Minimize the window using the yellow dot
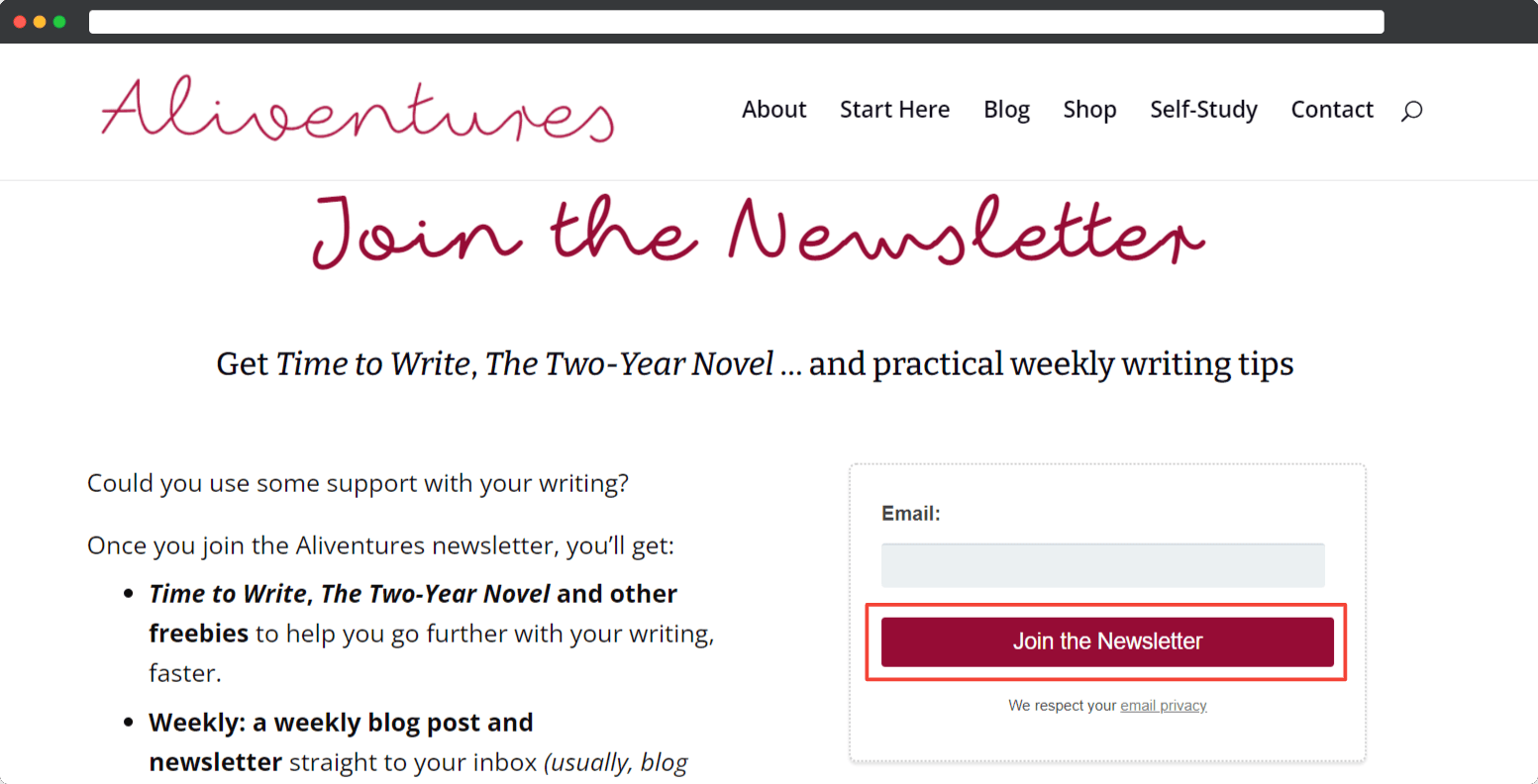This screenshot has width=1538, height=784. pyautogui.click(x=40, y=22)
